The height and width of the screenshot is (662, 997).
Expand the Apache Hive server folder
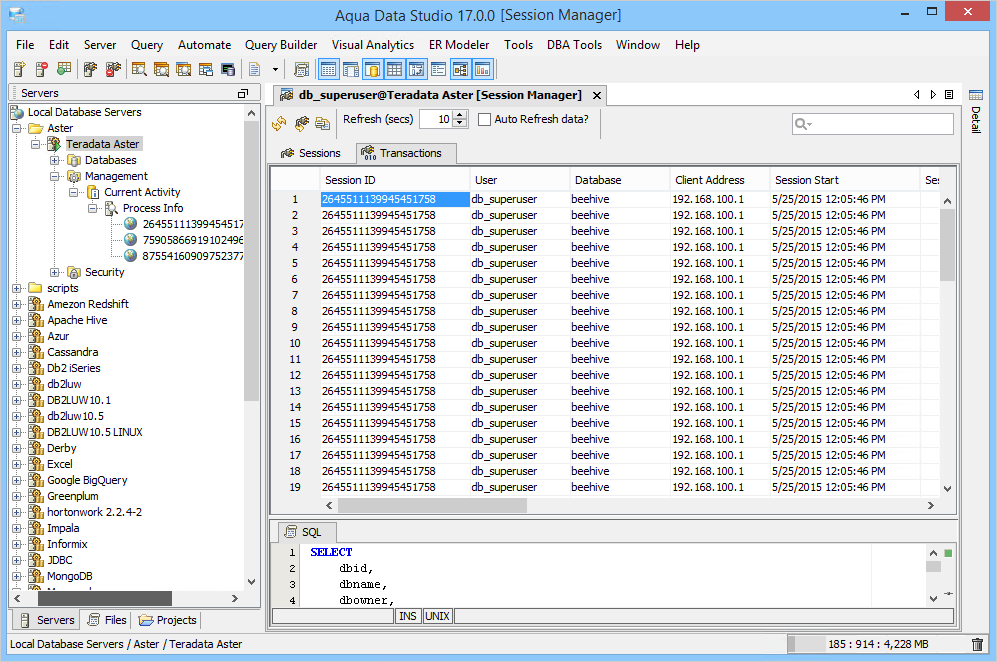click(x=17, y=321)
